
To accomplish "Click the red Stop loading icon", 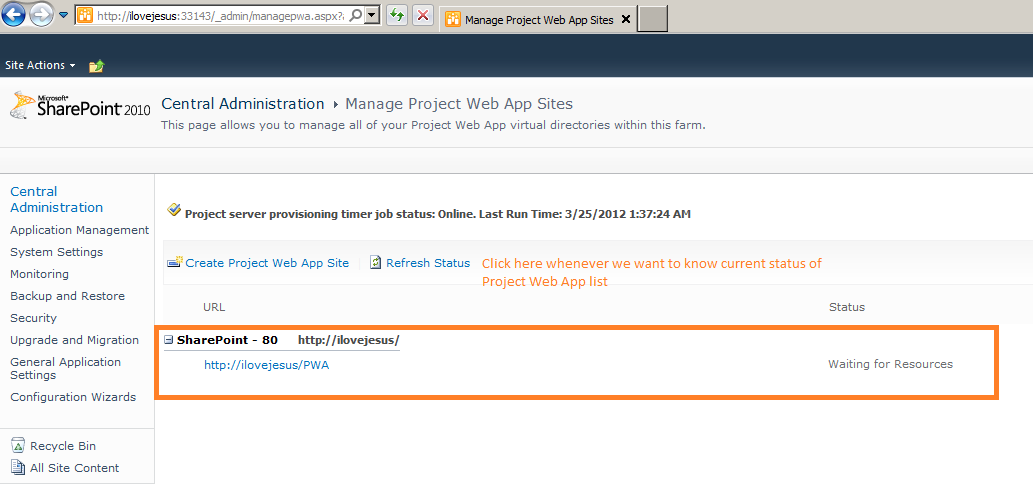I will pyautogui.click(x=423, y=16).
